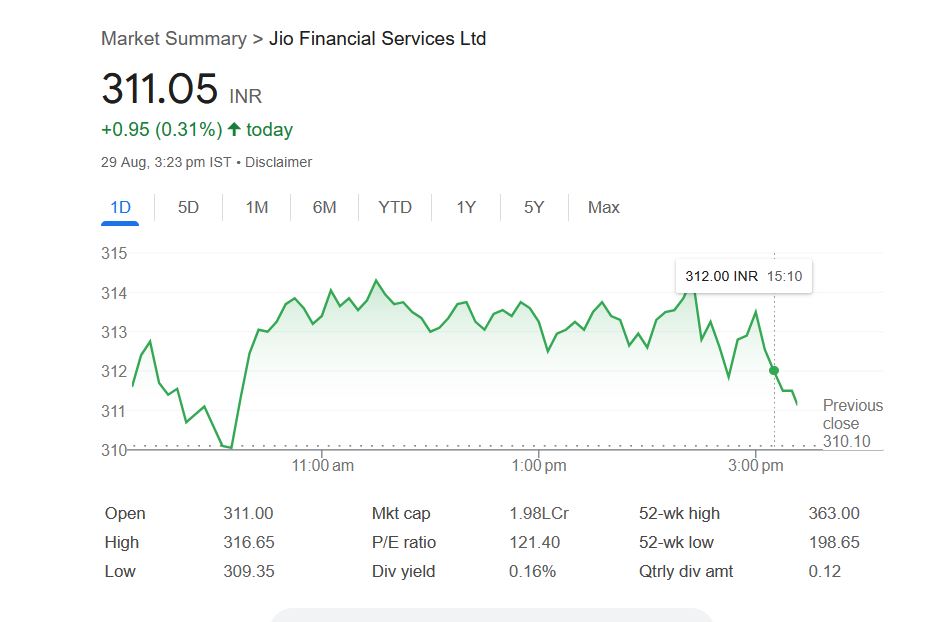Switch to the 5D chart tab
Viewport: 946px width, 622px height.
[x=188, y=208]
